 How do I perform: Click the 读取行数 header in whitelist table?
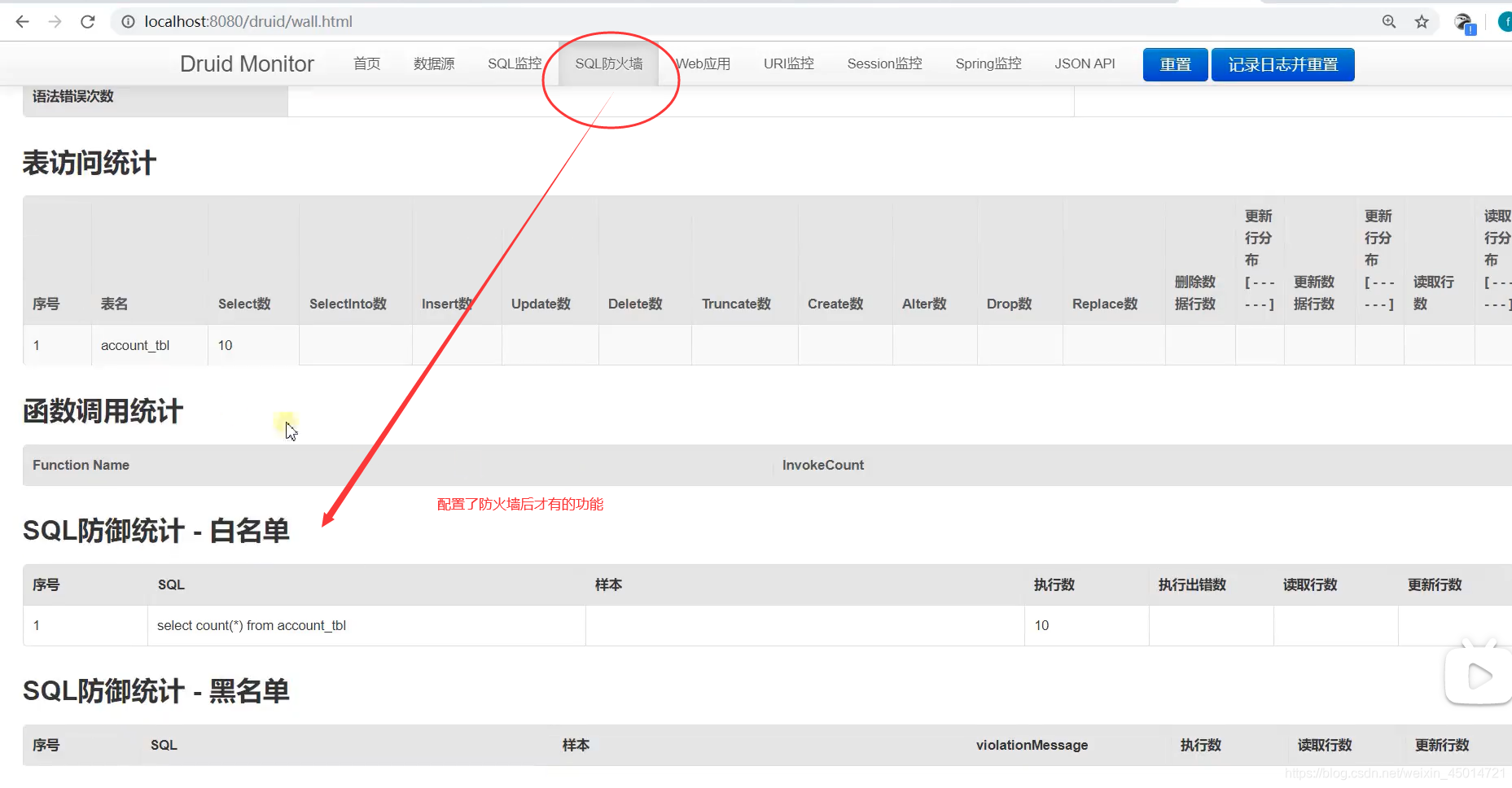1310,584
